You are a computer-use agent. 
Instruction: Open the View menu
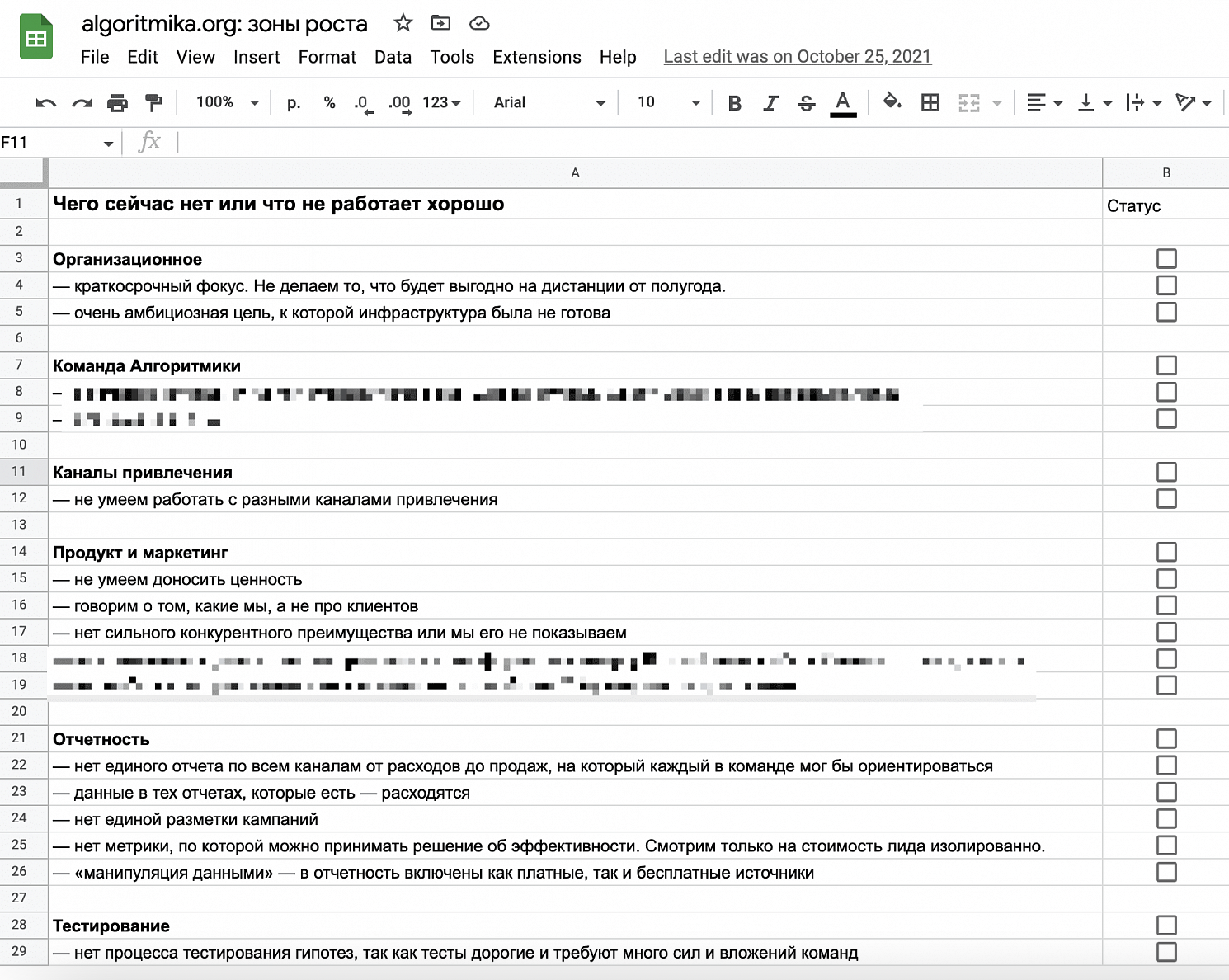pyautogui.click(x=195, y=57)
